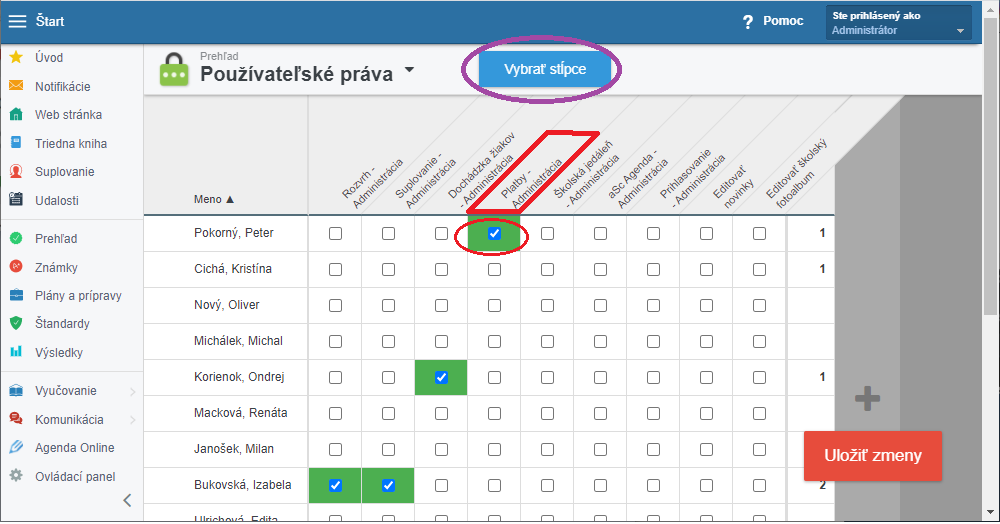Select the name Nový, Oliver
Screen dimensions: 1000x524
click(226, 305)
